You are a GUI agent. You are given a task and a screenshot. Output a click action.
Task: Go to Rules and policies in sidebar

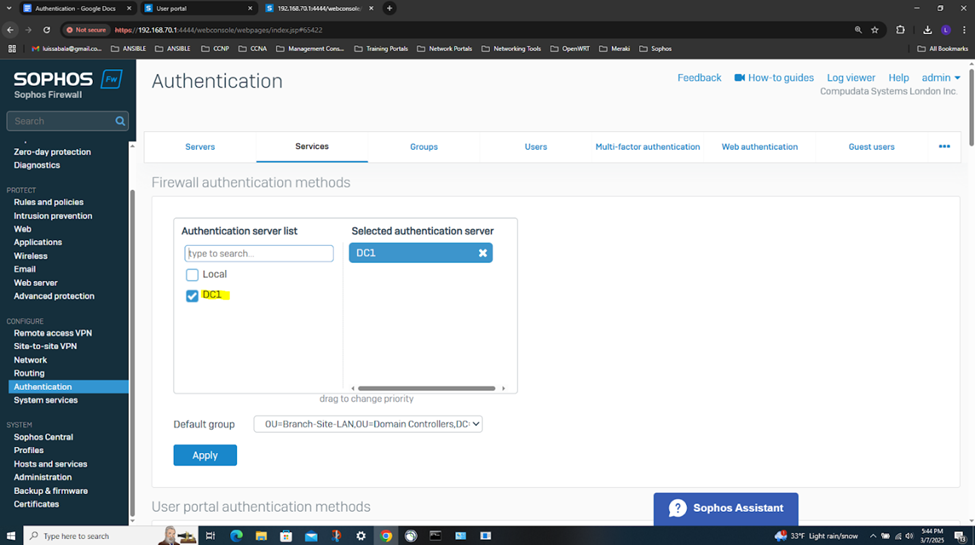[x=49, y=202]
